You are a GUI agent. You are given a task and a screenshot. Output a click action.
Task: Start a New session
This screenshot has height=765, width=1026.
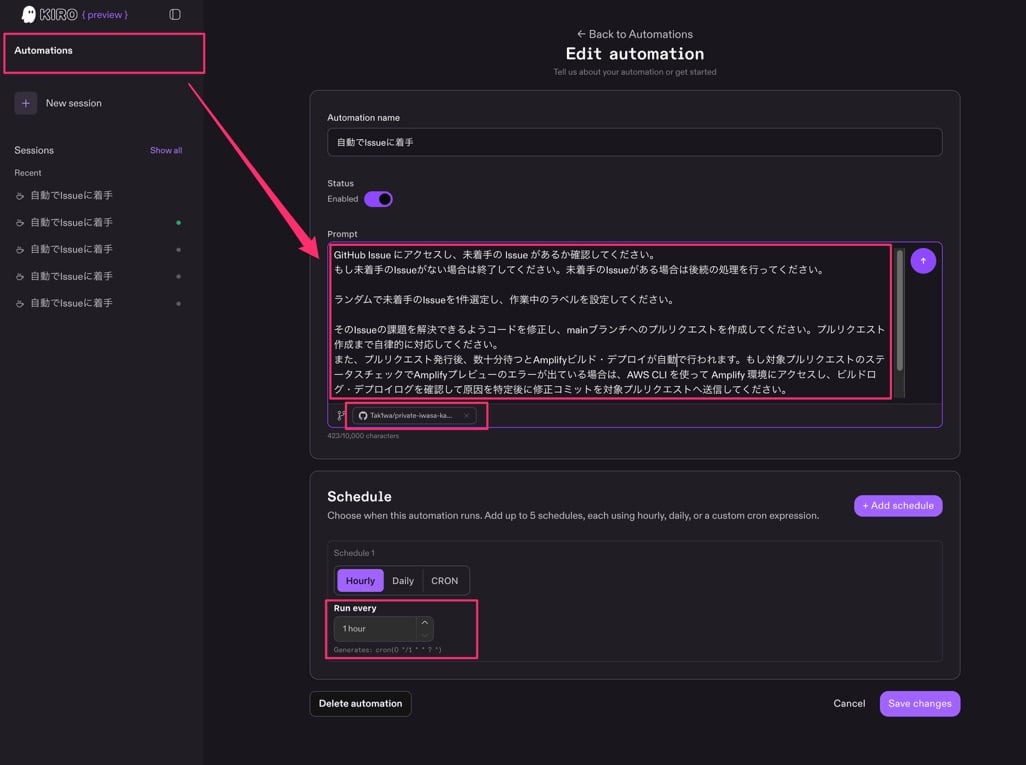pos(73,103)
